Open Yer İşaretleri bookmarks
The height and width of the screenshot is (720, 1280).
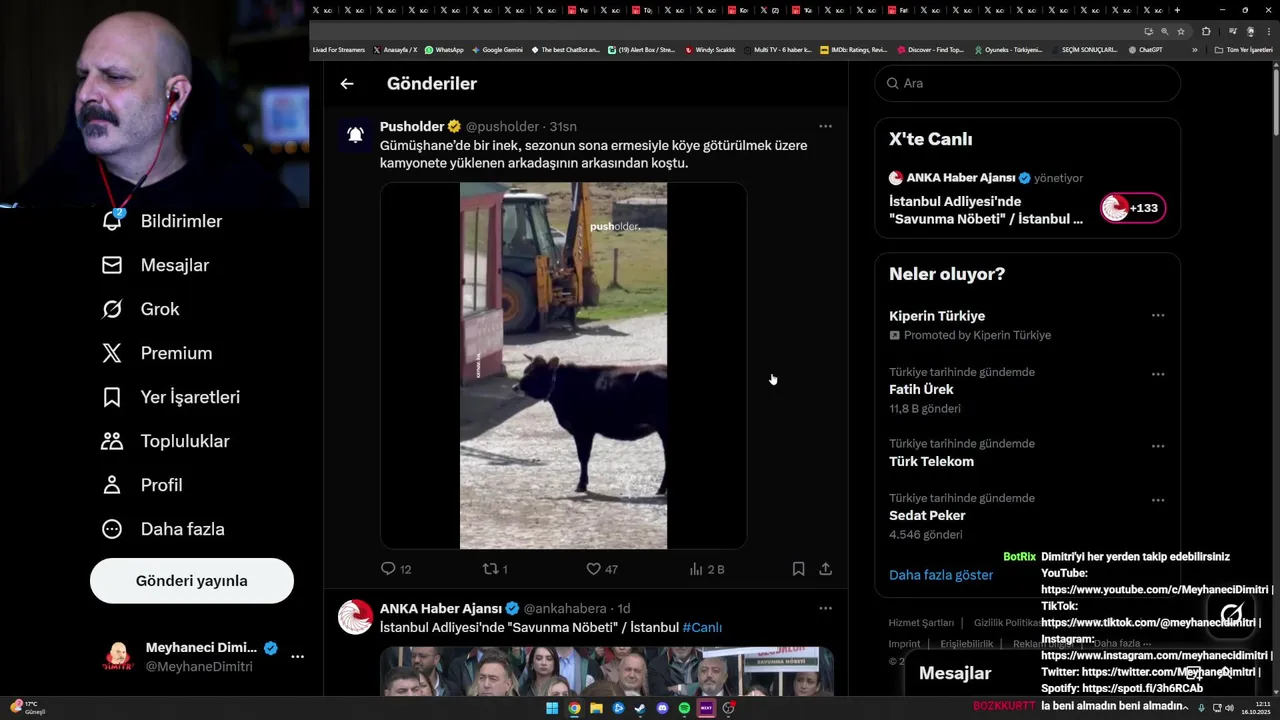(x=171, y=397)
